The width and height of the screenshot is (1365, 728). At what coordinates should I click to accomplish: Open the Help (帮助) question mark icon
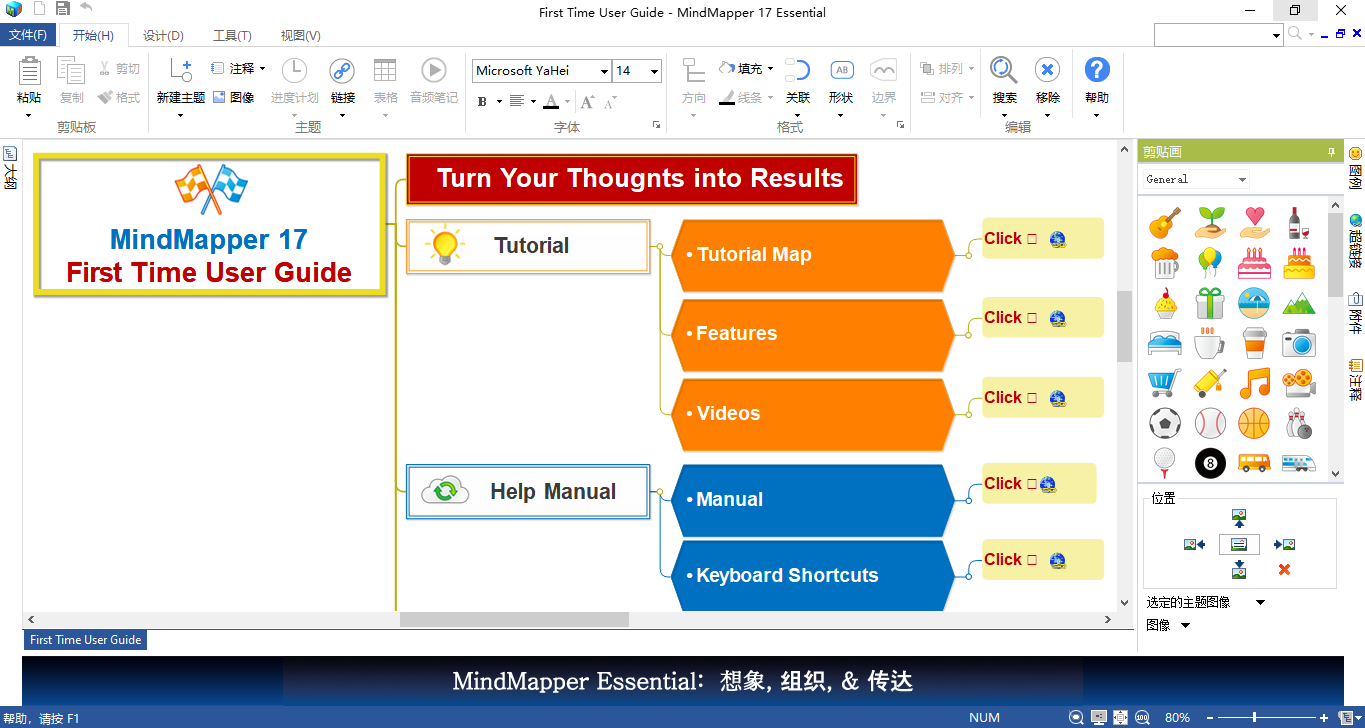1097,70
